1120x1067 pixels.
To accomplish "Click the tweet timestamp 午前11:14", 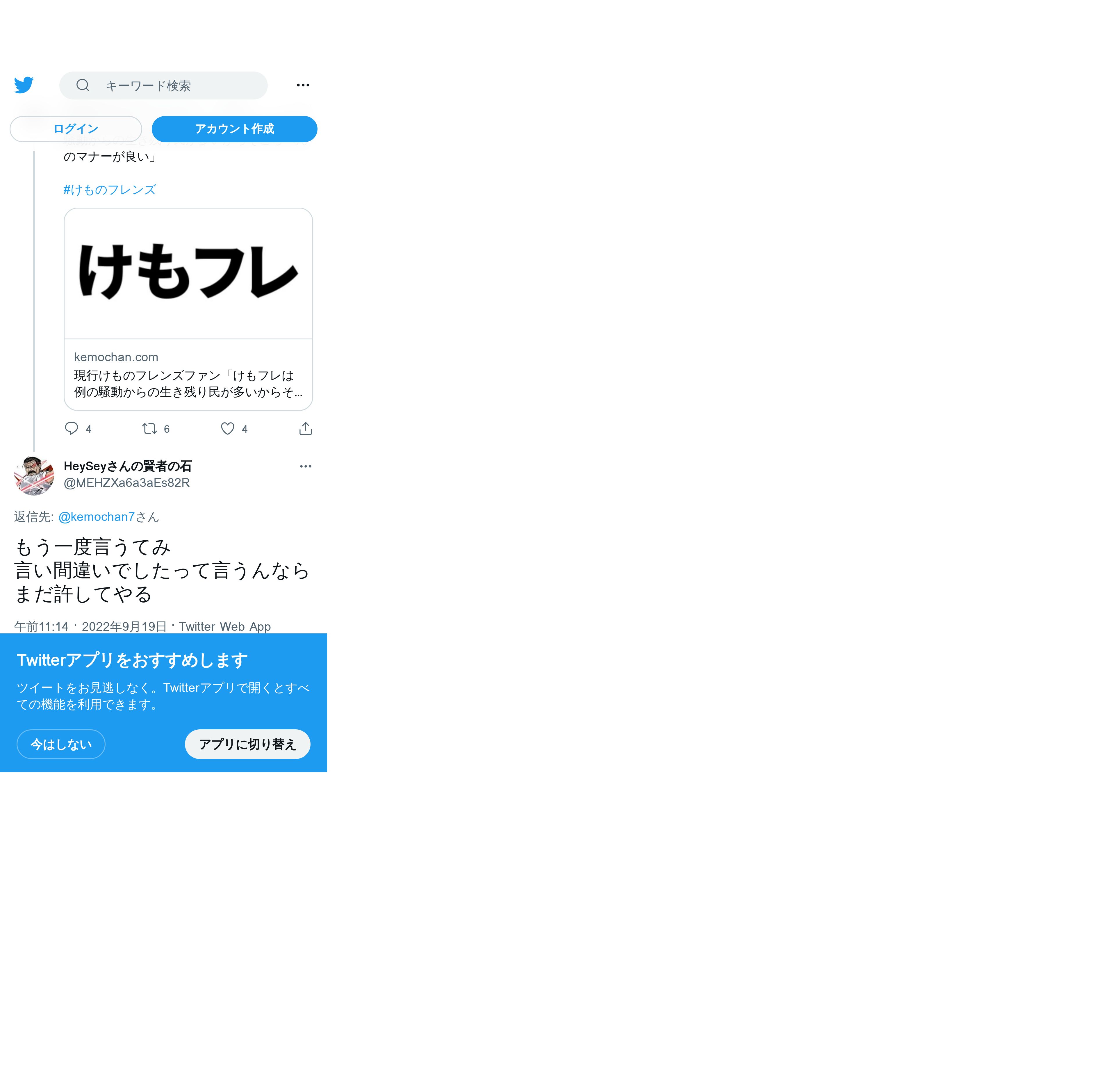I will click(42, 626).
